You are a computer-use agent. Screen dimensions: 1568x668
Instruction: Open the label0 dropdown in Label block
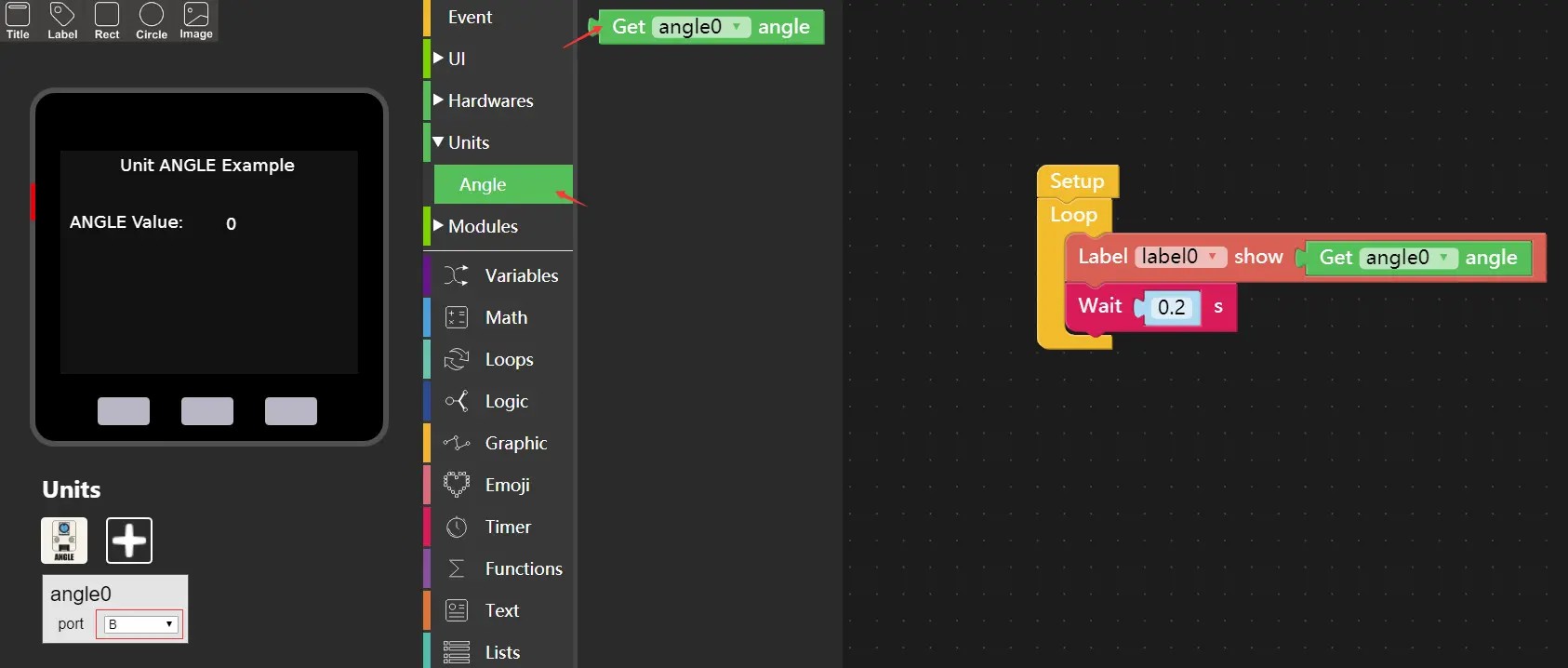(1179, 257)
